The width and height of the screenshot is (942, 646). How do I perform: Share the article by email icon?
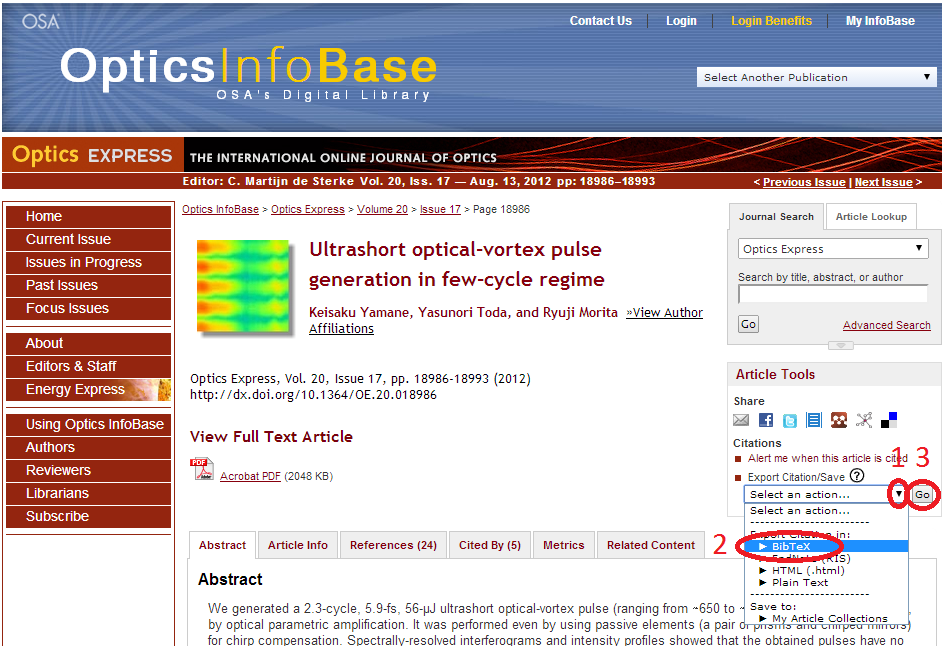point(741,420)
